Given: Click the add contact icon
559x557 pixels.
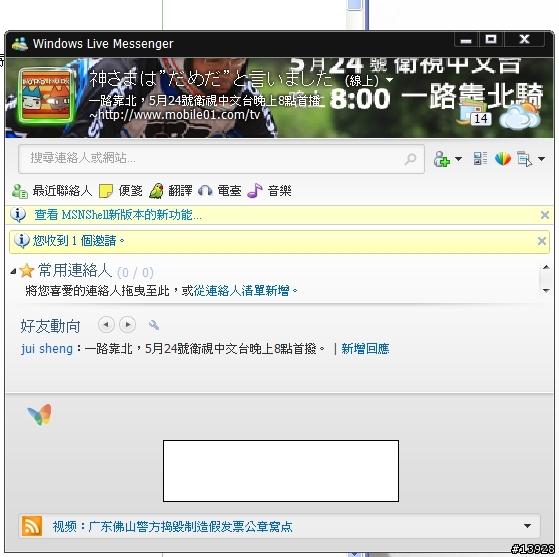Looking at the screenshot, I should pyautogui.click(x=441, y=159).
